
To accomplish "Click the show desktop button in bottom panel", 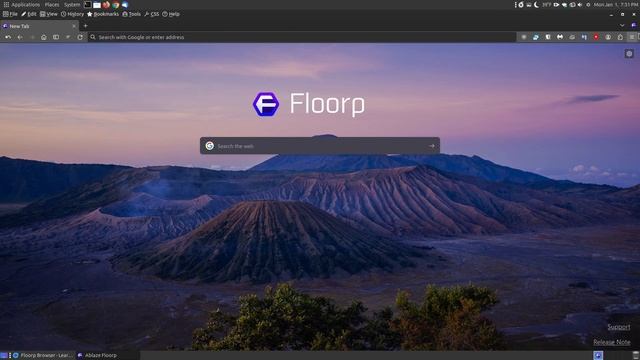I will pos(4,355).
